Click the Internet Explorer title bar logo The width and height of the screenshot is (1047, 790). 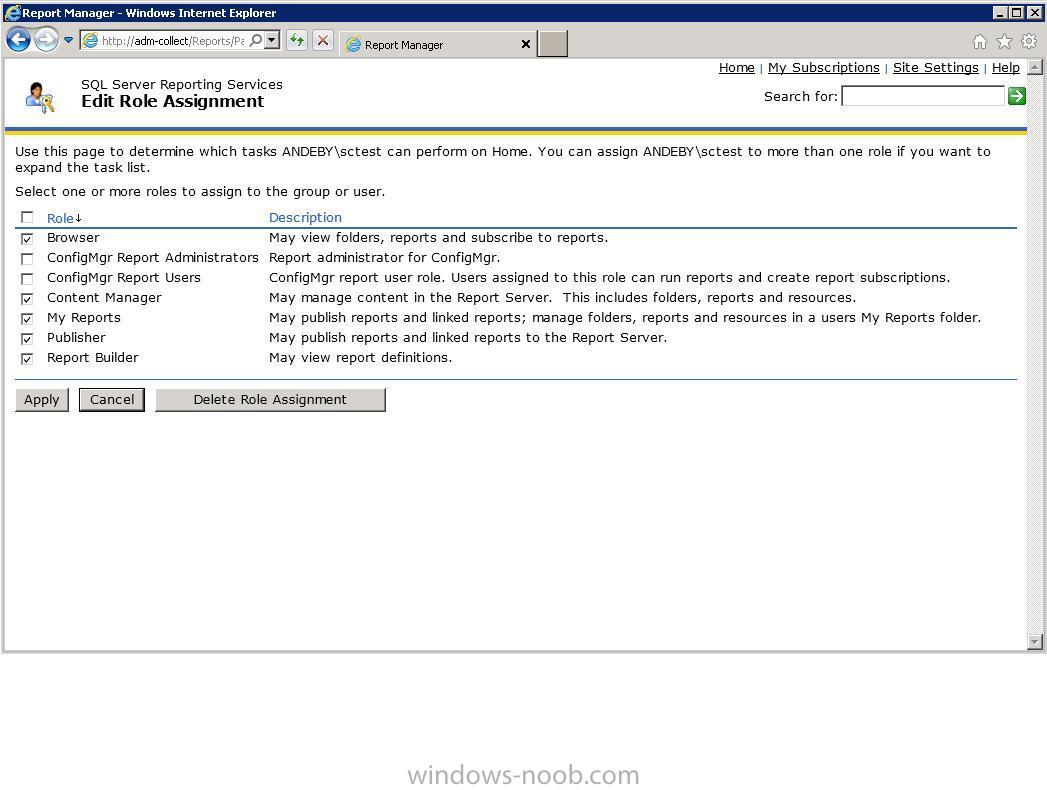click(12, 12)
